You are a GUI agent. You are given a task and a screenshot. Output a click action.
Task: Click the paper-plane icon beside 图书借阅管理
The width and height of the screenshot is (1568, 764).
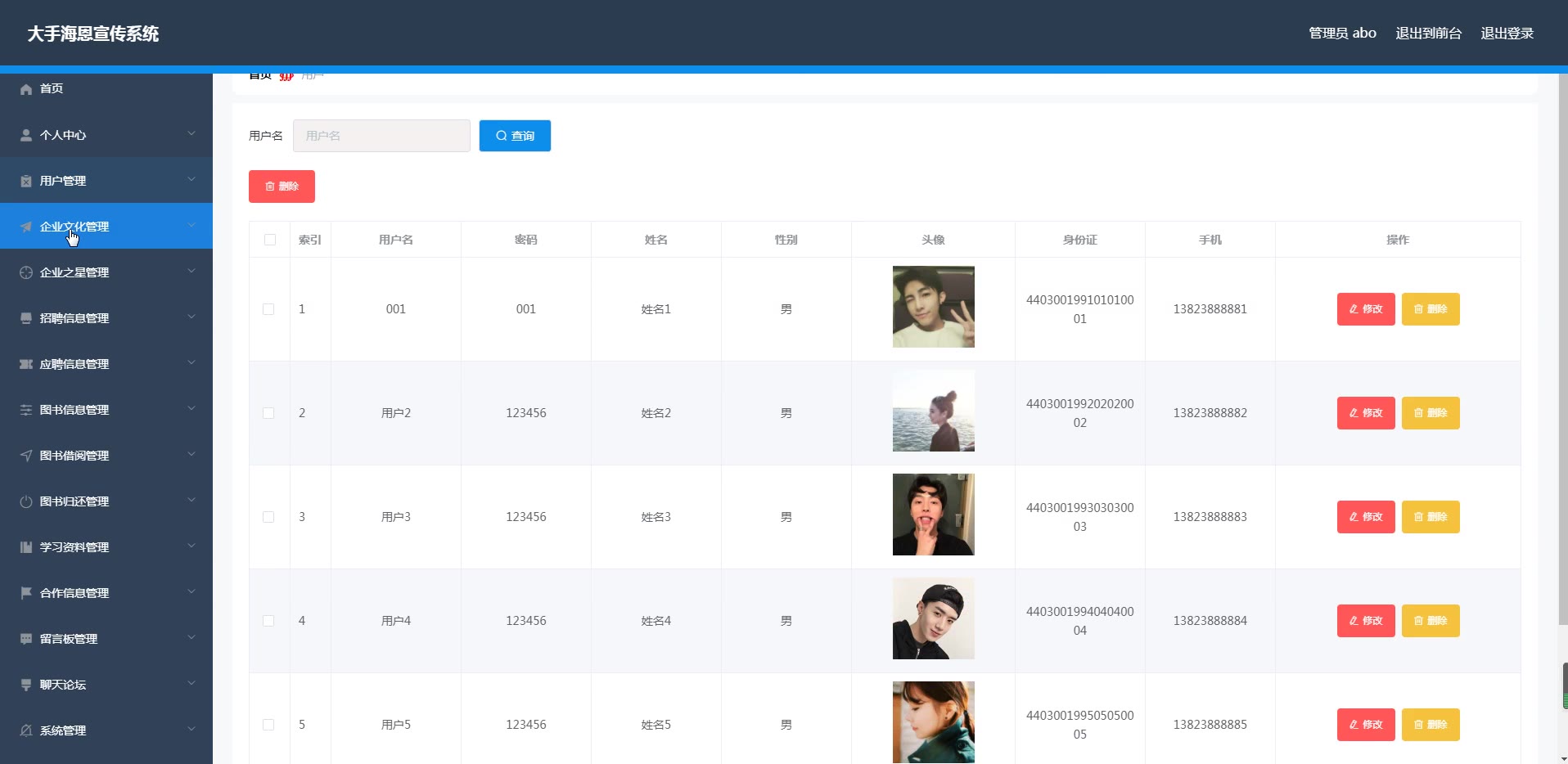point(26,456)
